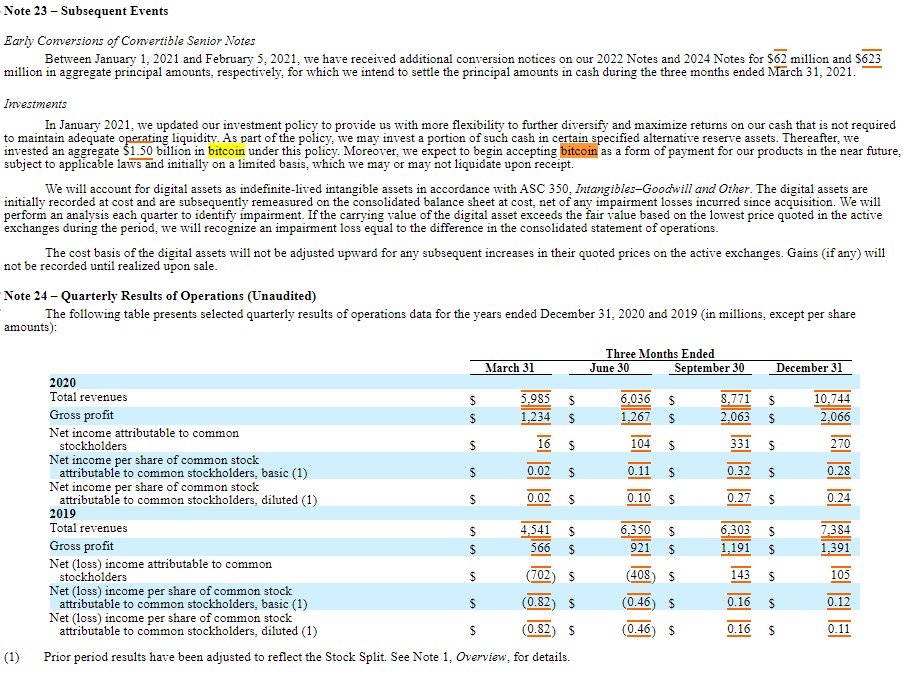Screen dimensions: 905x676
Task: Click 2019 net income value '143'
Action: (x=740, y=574)
